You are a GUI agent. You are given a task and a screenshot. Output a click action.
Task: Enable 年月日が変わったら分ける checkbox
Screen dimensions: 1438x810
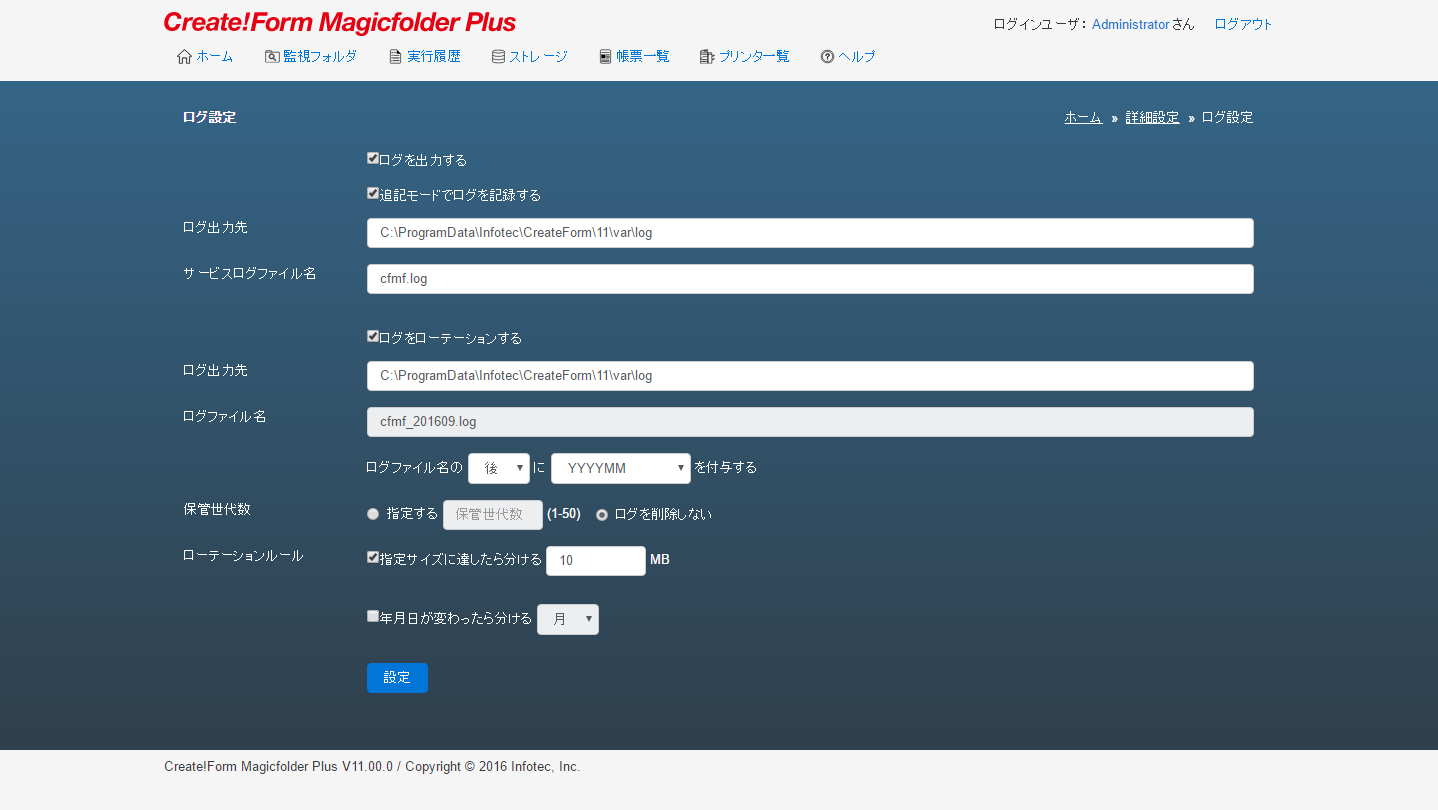pyautogui.click(x=373, y=617)
